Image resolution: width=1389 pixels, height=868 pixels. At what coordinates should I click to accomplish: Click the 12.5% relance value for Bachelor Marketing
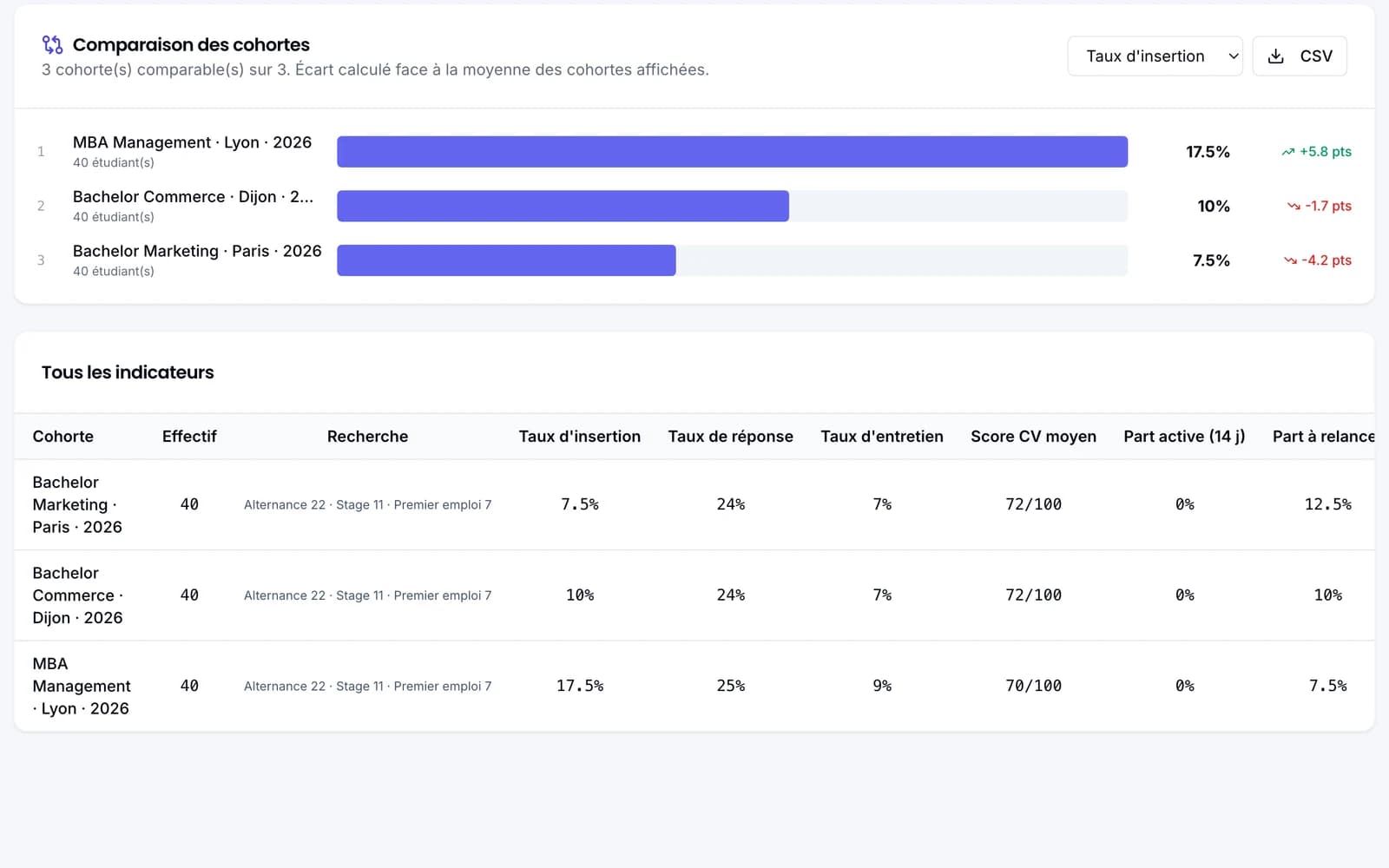pos(1327,504)
